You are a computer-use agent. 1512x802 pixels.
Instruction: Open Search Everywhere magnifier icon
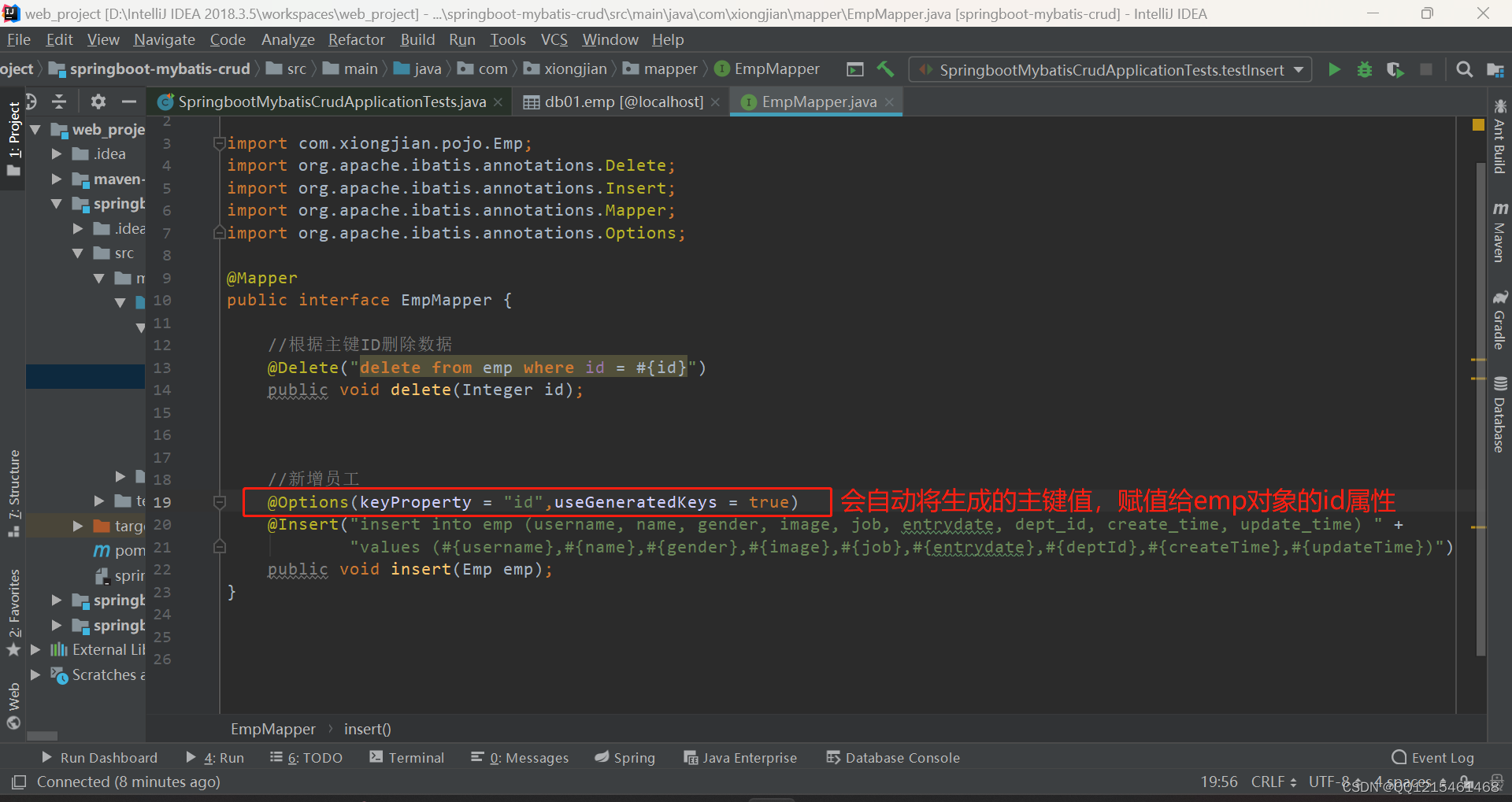point(1464,69)
